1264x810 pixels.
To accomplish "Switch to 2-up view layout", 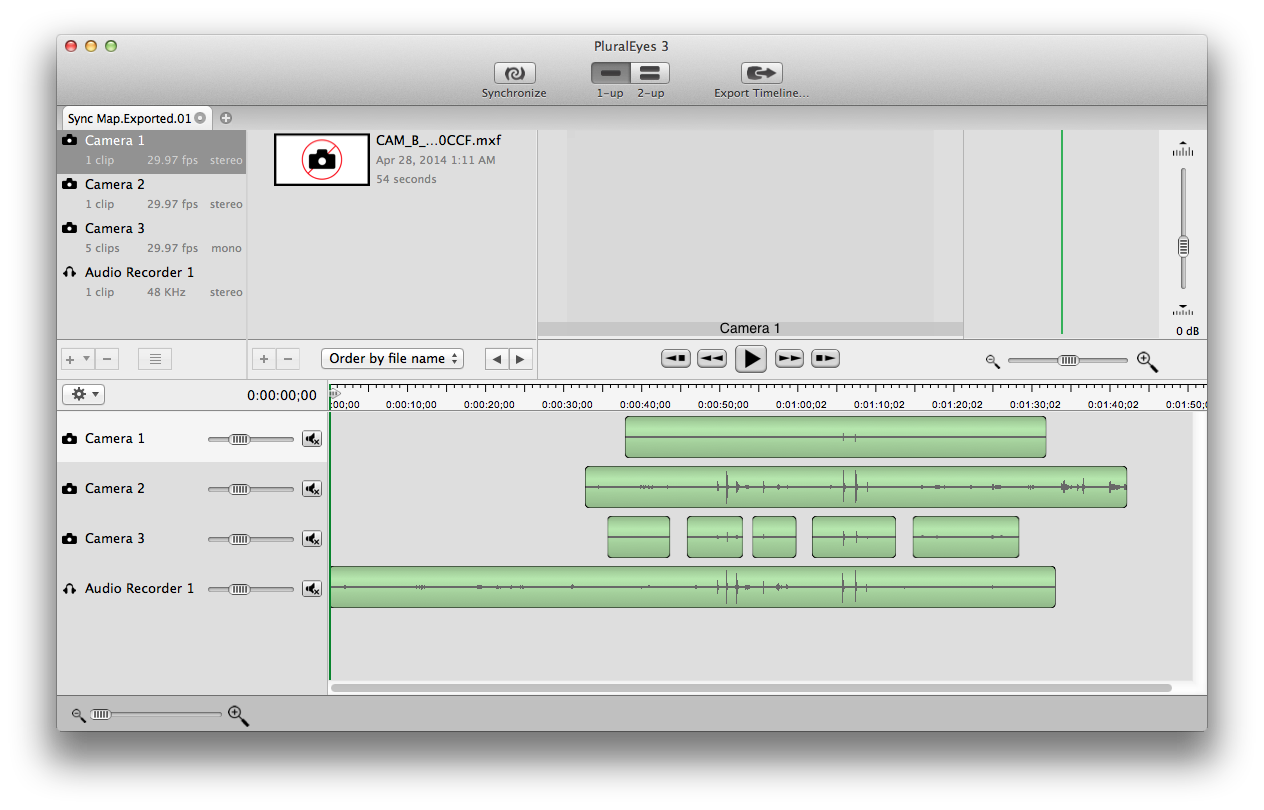I will [x=650, y=73].
